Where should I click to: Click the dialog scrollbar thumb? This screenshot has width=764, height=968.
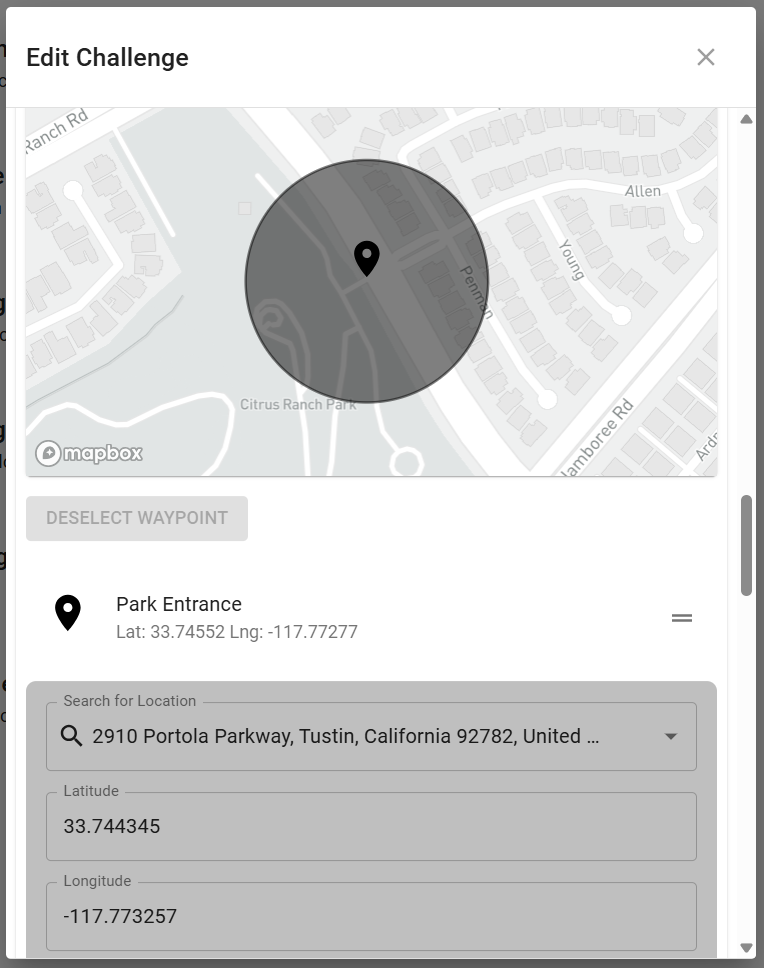click(x=746, y=545)
